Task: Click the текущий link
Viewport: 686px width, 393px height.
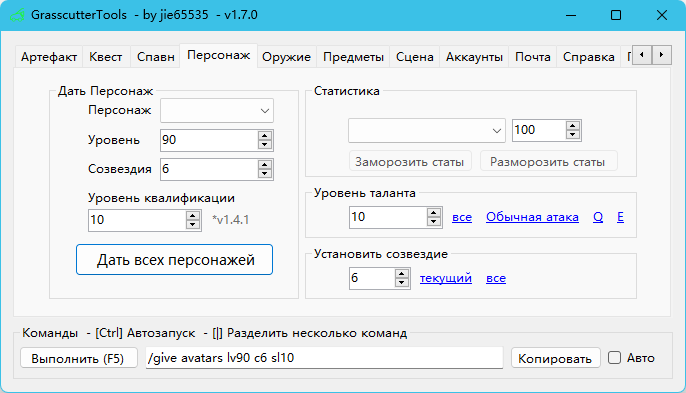Action: tap(446, 278)
